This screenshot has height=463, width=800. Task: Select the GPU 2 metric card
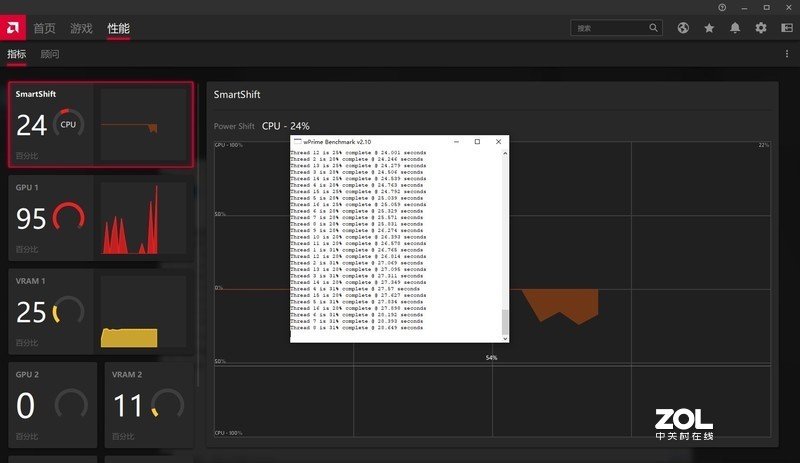pos(53,405)
